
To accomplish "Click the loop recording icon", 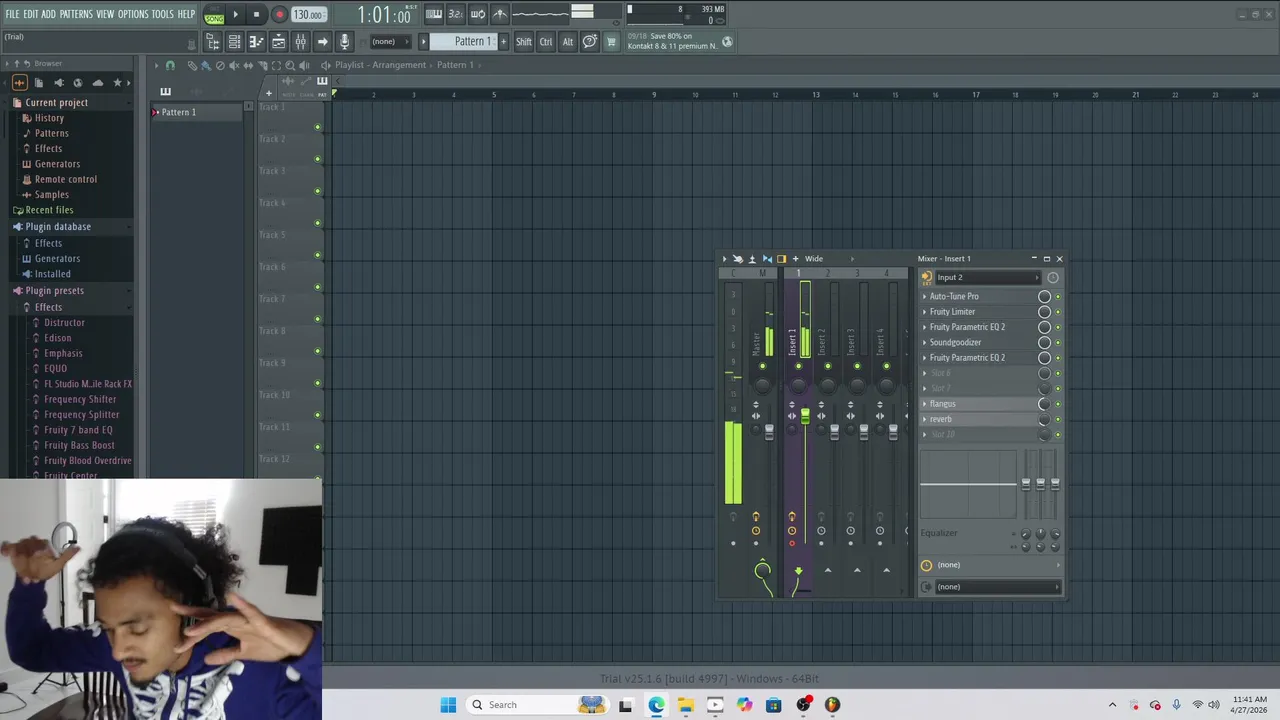I will 478,14.
